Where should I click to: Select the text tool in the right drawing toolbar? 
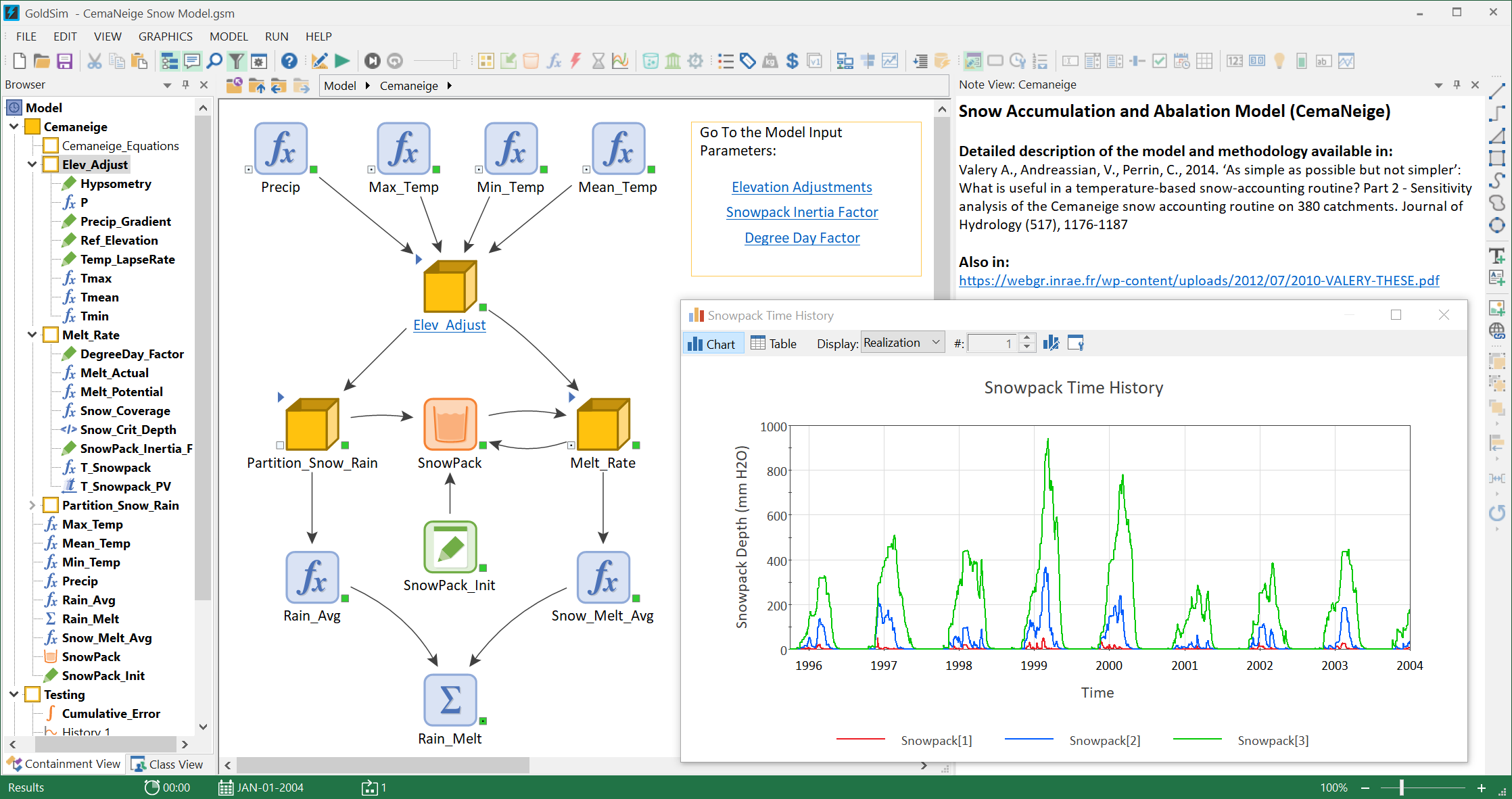coord(1497,256)
